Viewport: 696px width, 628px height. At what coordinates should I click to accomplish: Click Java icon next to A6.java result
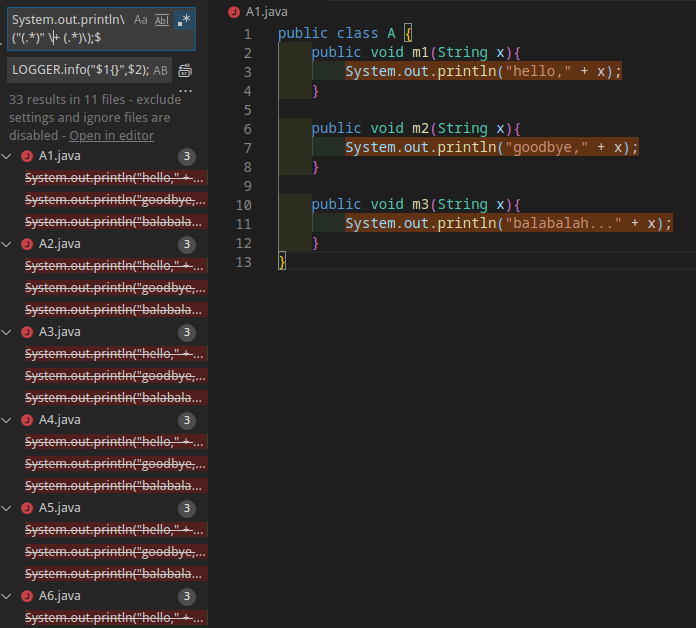coord(27,596)
